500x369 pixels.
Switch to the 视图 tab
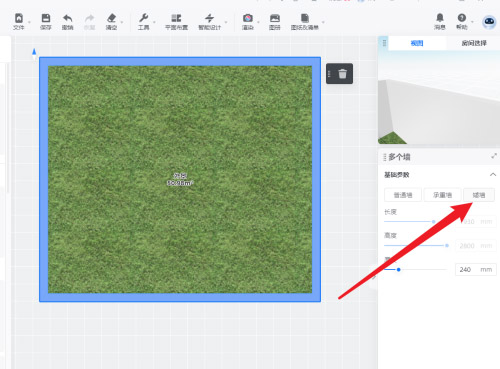[417, 43]
